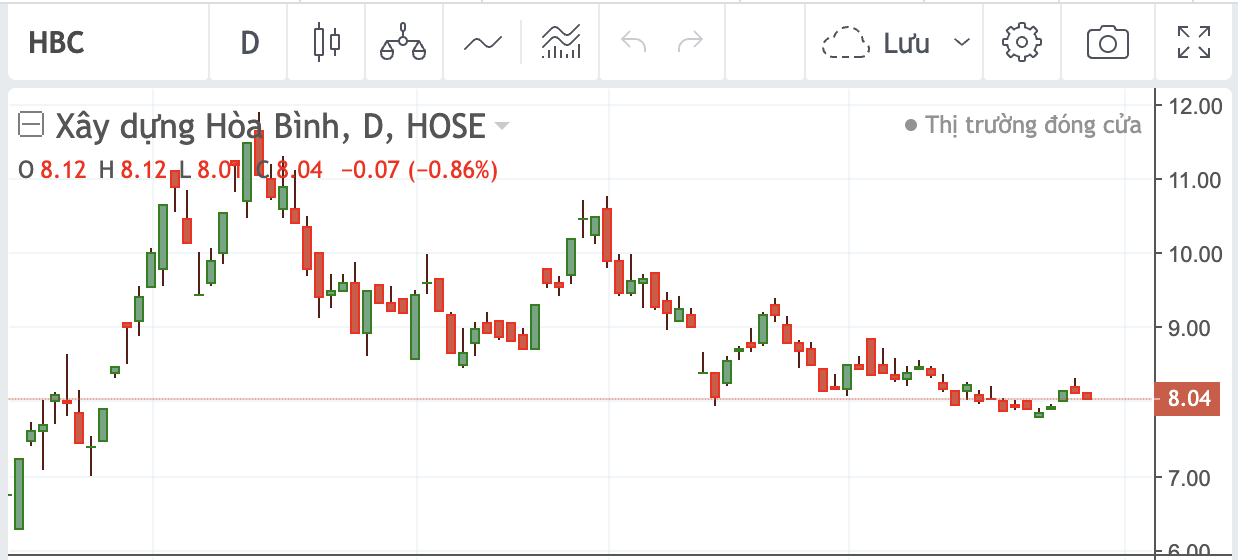The image size is (1238, 560).
Task: Click the Lưu cloud save button
Action: coord(876,43)
